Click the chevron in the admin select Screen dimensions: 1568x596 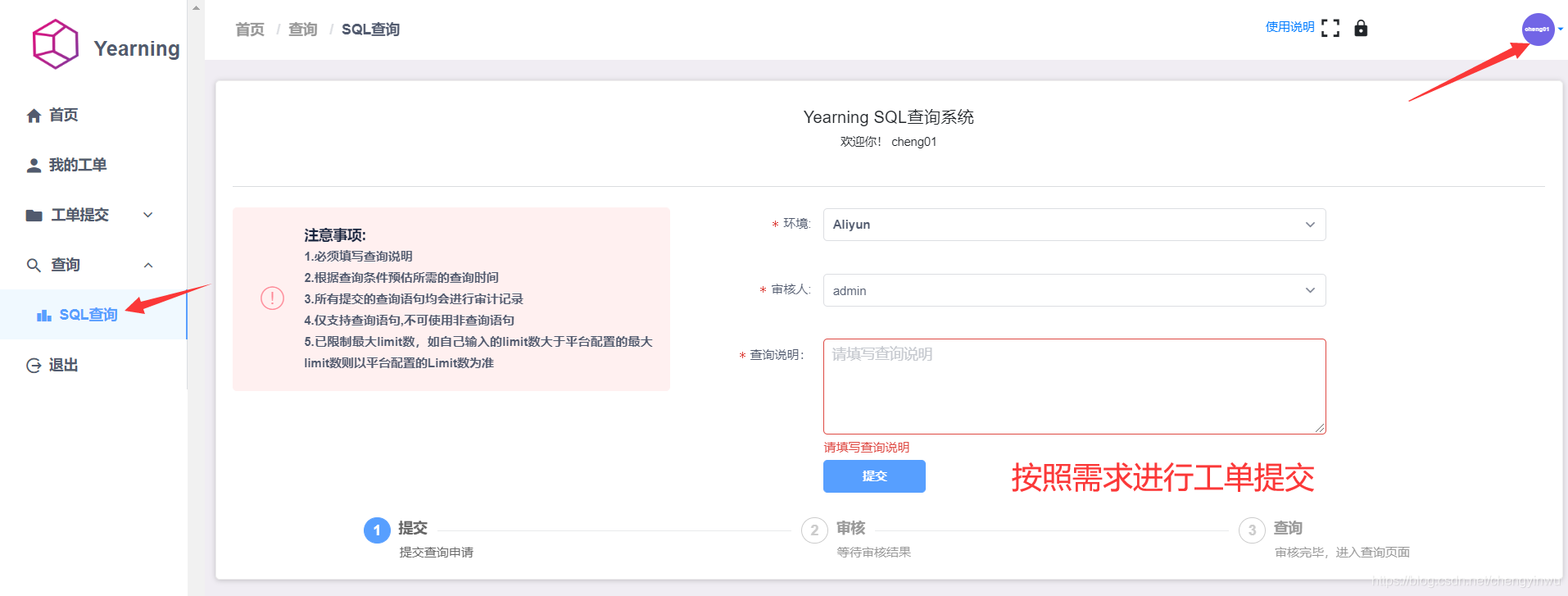[1310, 290]
